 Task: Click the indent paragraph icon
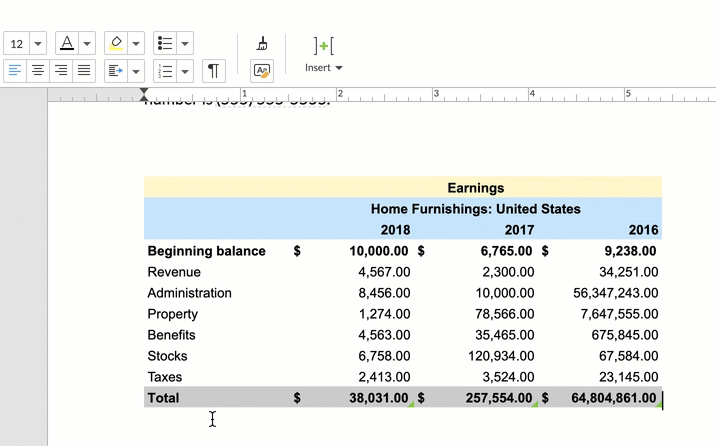(116, 71)
